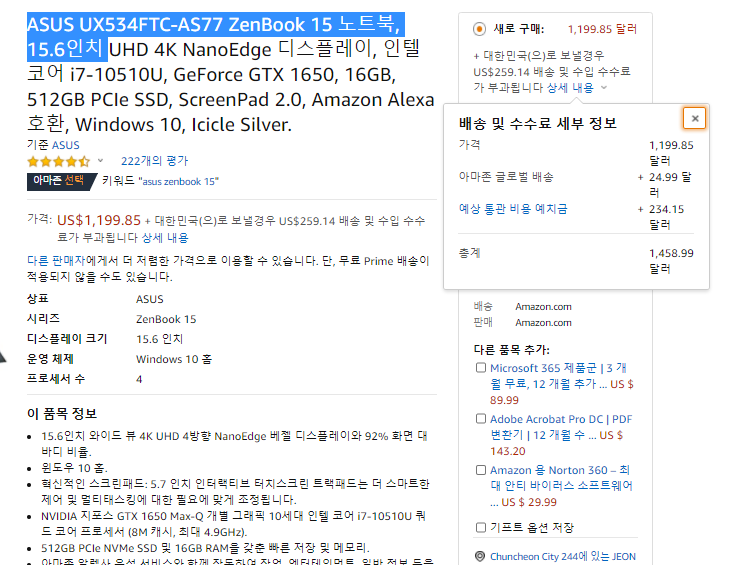Collapse the buy box shipping details chevron
Screen dimensions: 751x565
tap(604, 88)
